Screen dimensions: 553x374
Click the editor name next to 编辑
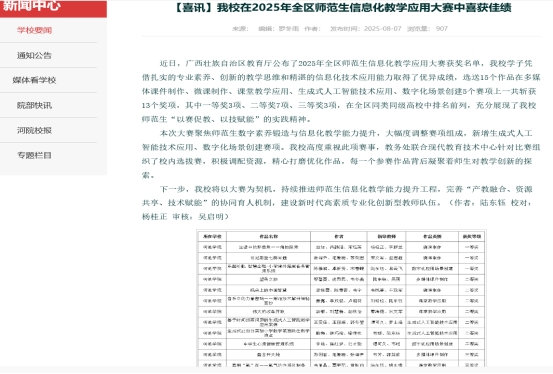coord(288,29)
